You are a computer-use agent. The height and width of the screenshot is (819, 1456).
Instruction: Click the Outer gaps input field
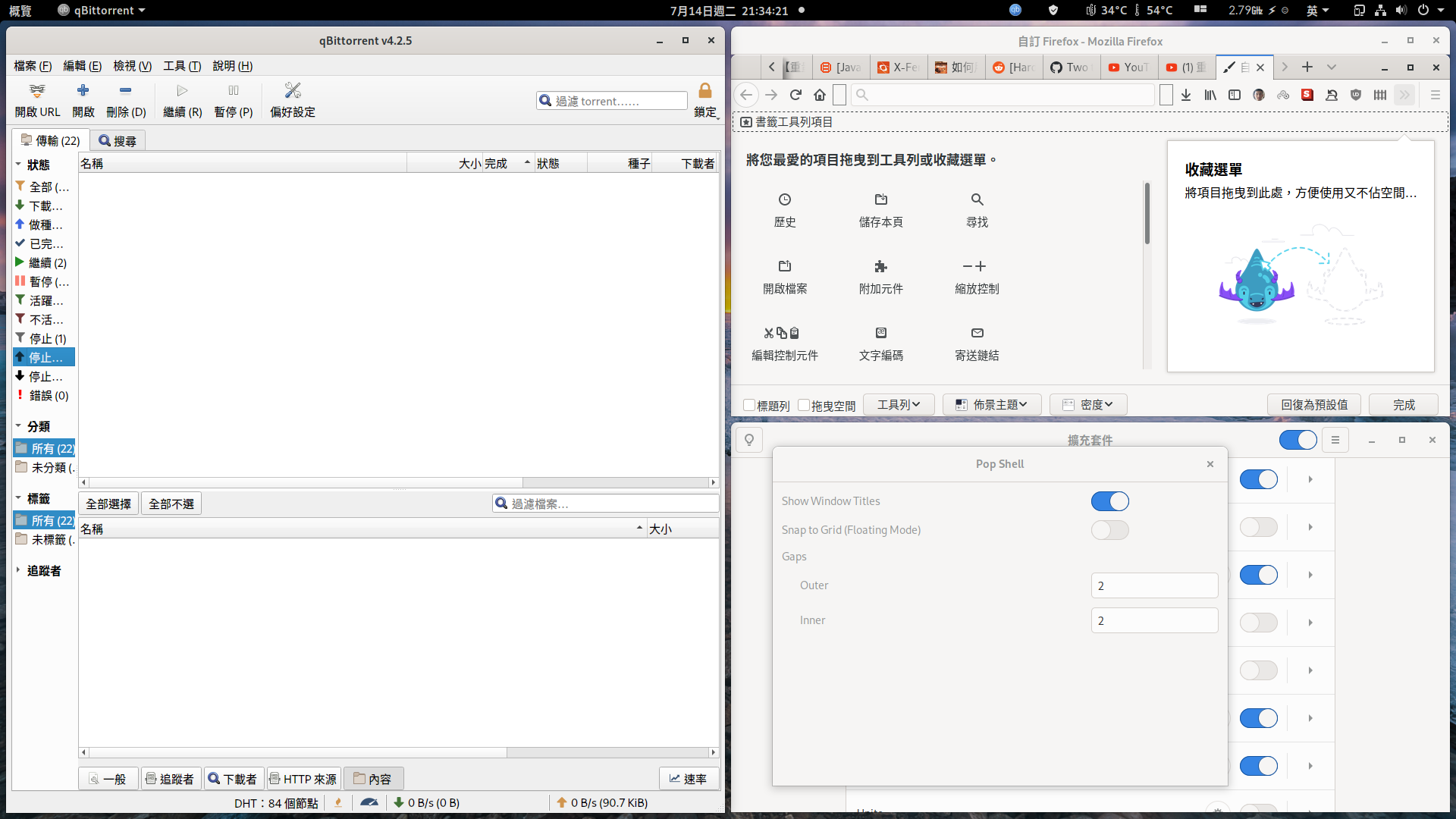[1154, 585]
